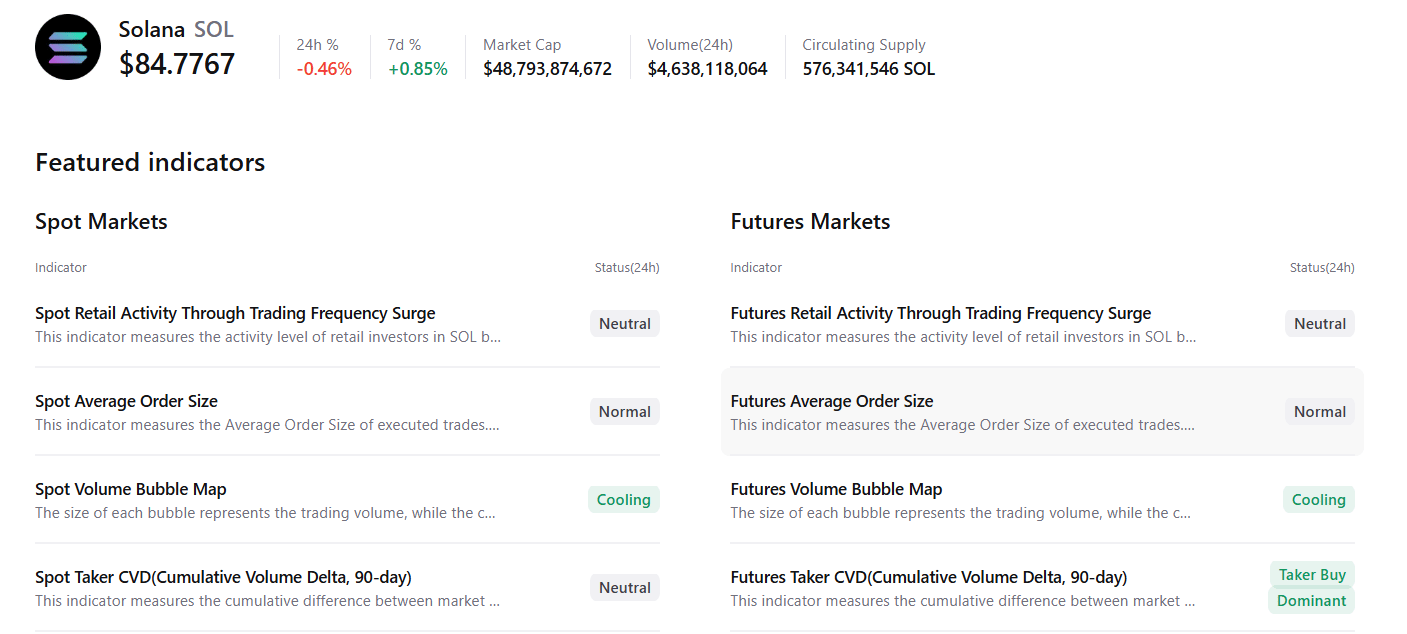Screen dimensions: 1407x634
Task: Open Spot Volume Bubble Map indicator
Action: (347, 500)
